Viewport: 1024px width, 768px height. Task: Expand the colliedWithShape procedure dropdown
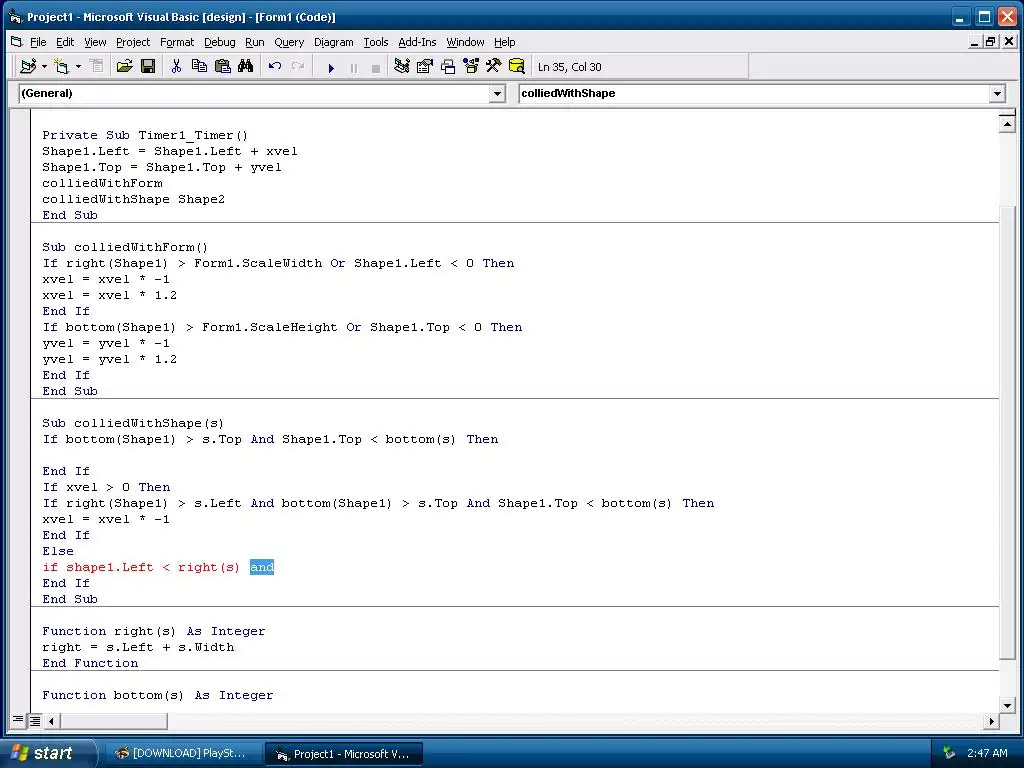[997, 93]
